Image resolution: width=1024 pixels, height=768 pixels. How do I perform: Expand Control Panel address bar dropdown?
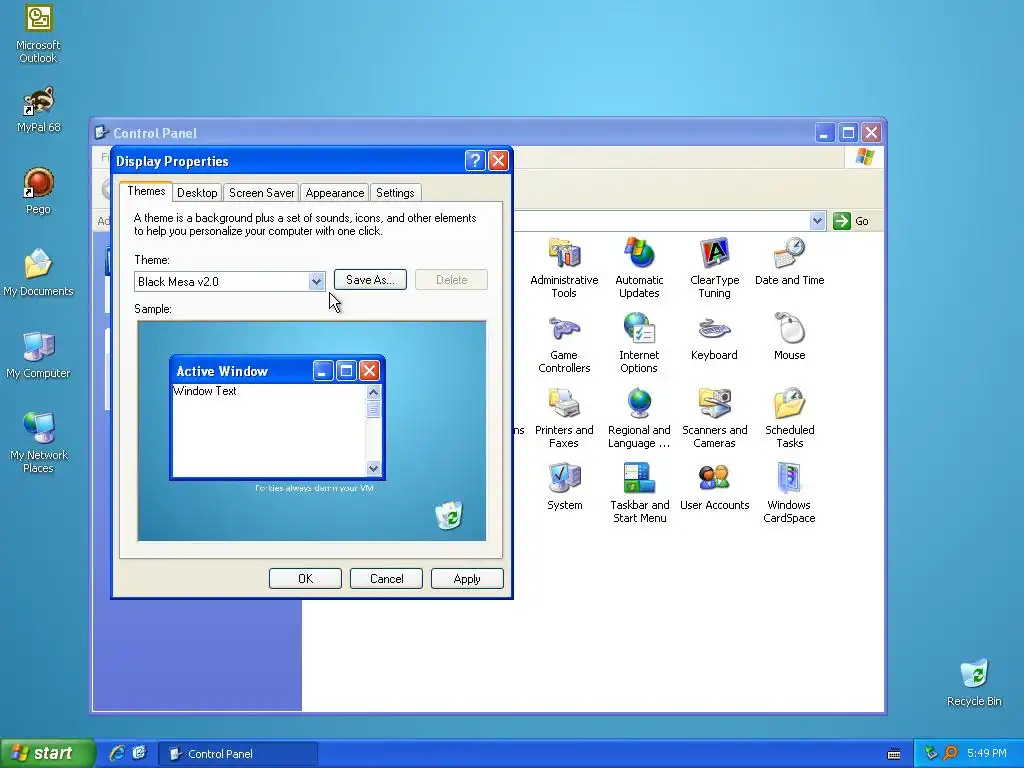[x=817, y=221]
